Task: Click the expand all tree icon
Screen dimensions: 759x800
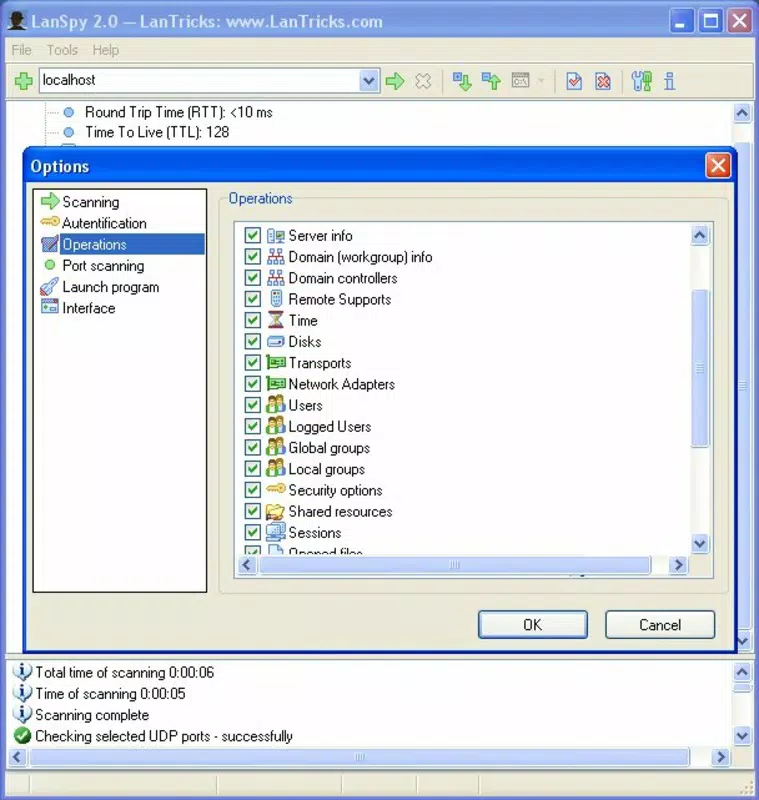Action: pos(462,81)
